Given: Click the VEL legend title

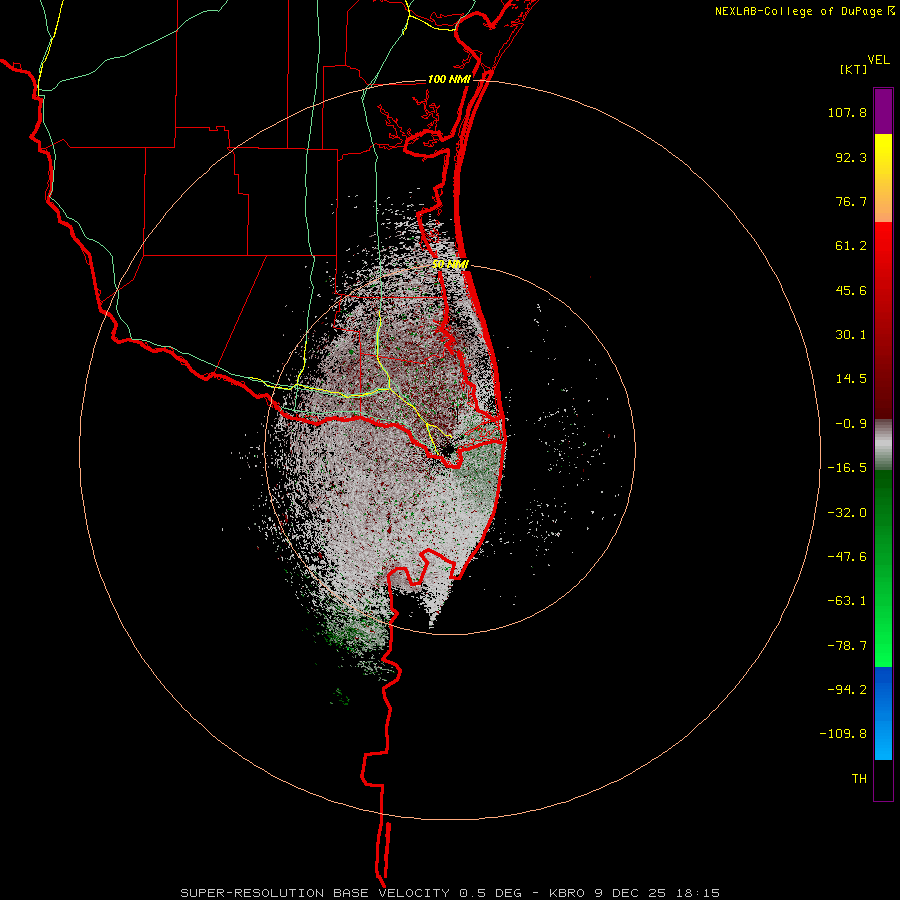Looking at the screenshot, I should (x=878, y=60).
